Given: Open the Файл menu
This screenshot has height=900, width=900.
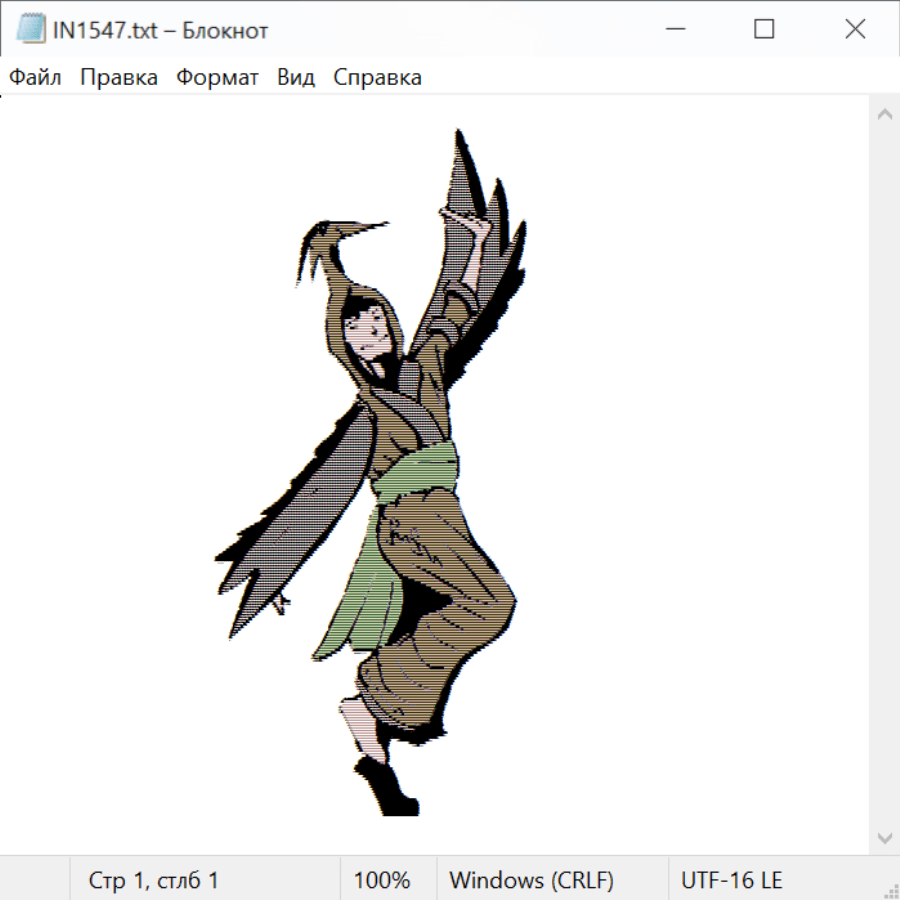Looking at the screenshot, I should tap(35, 78).
